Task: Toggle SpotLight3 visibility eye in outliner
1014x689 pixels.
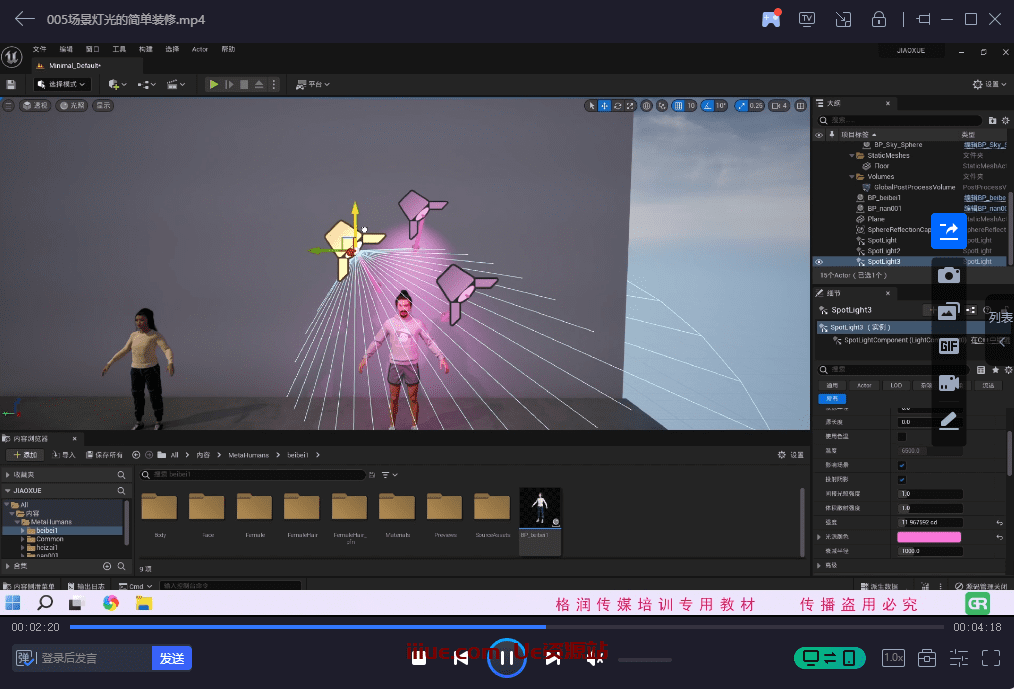Action: click(x=819, y=262)
